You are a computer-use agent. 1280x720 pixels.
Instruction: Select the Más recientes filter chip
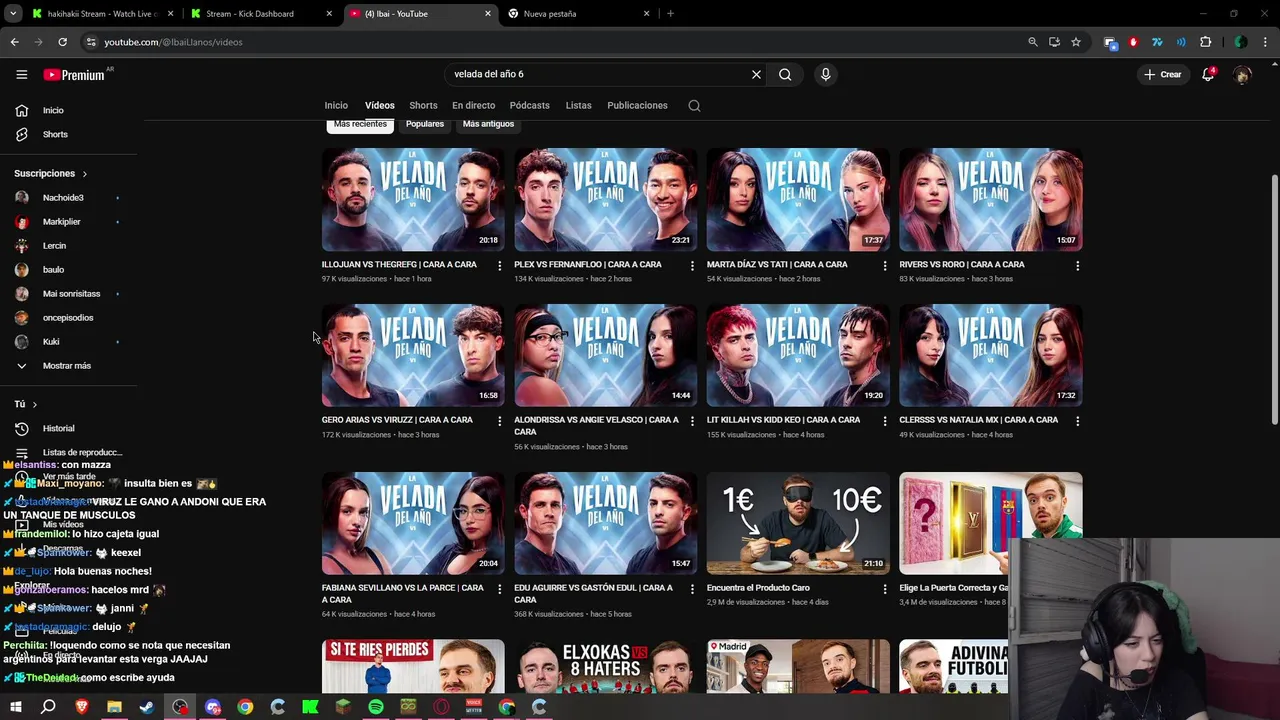(x=360, y=124)
